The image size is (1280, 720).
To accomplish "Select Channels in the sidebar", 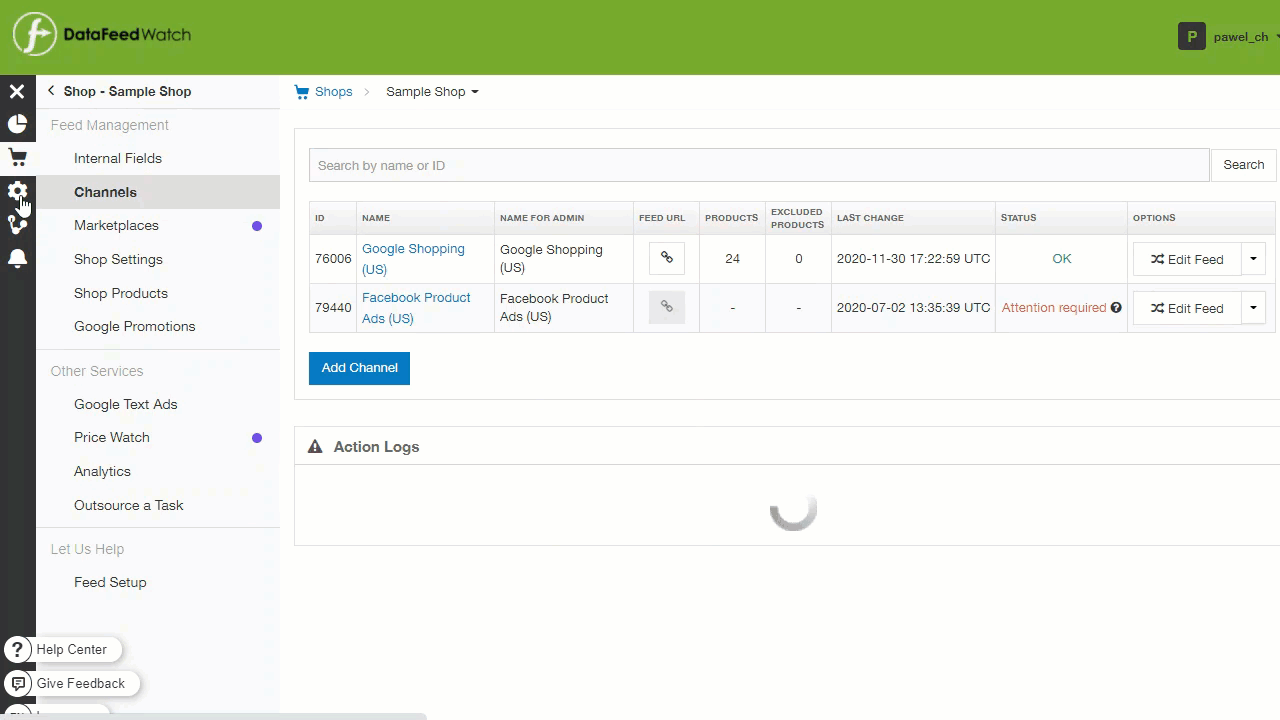I will tap(158, 192).
